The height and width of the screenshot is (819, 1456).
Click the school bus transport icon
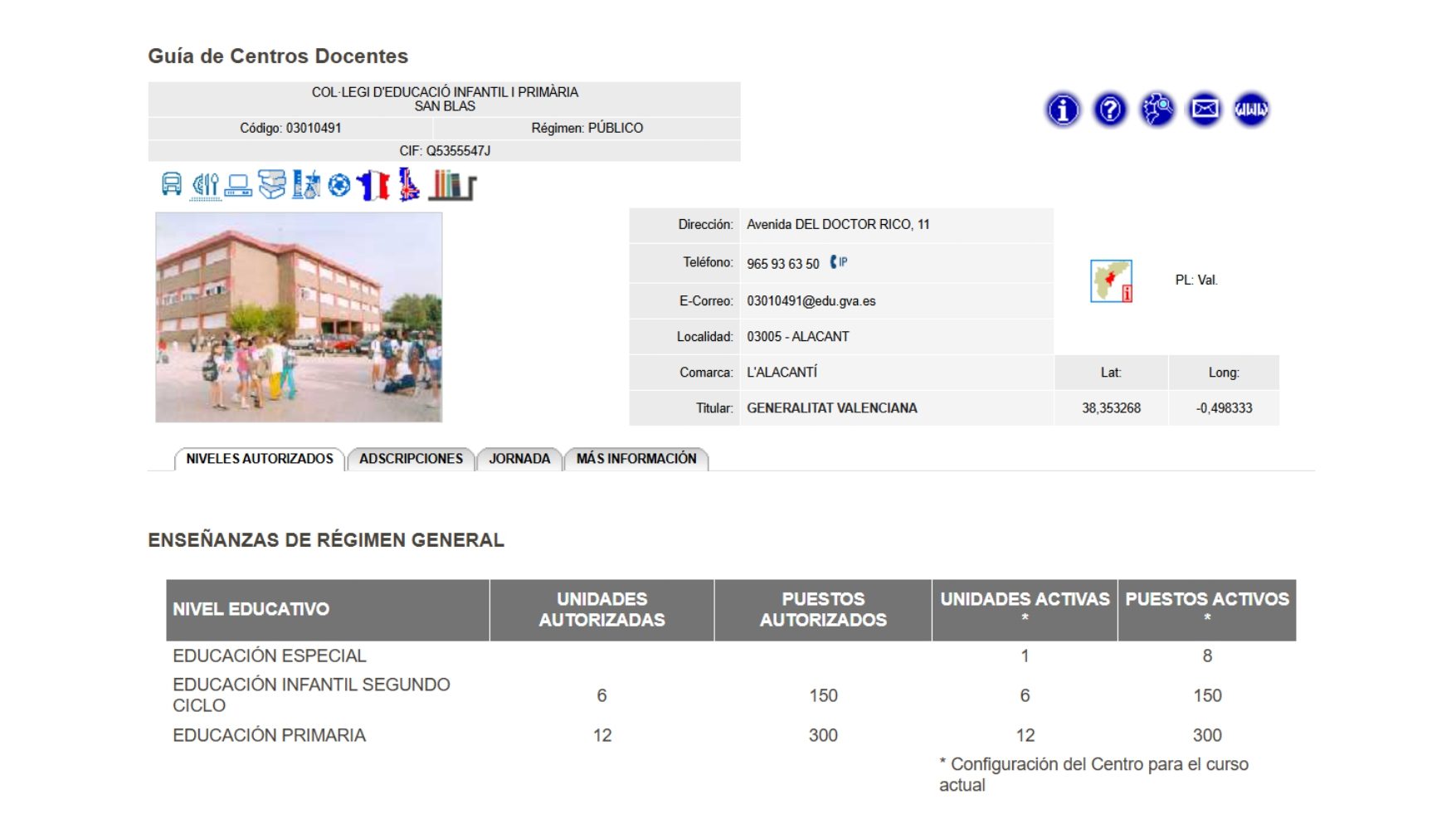(x=171, y=184)
